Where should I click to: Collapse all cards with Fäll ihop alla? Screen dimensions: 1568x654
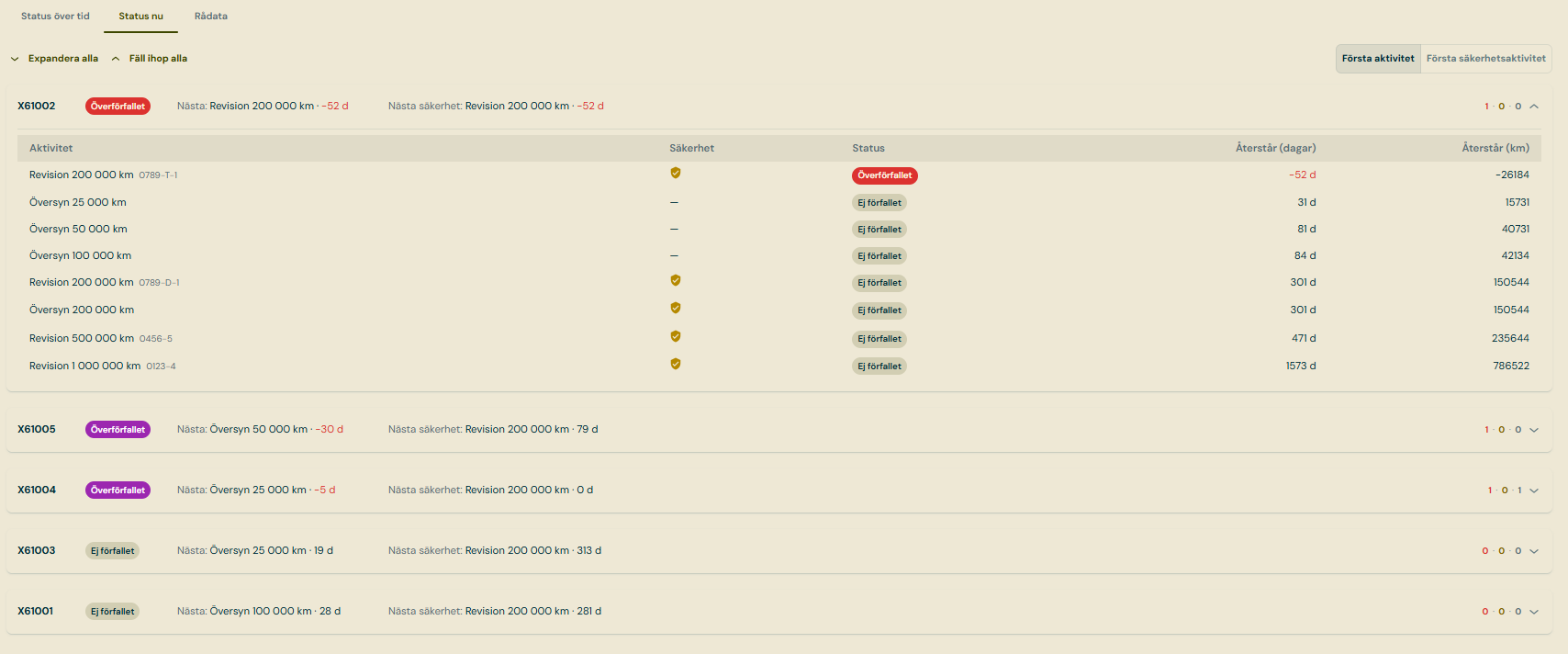[x=149, y=59]
